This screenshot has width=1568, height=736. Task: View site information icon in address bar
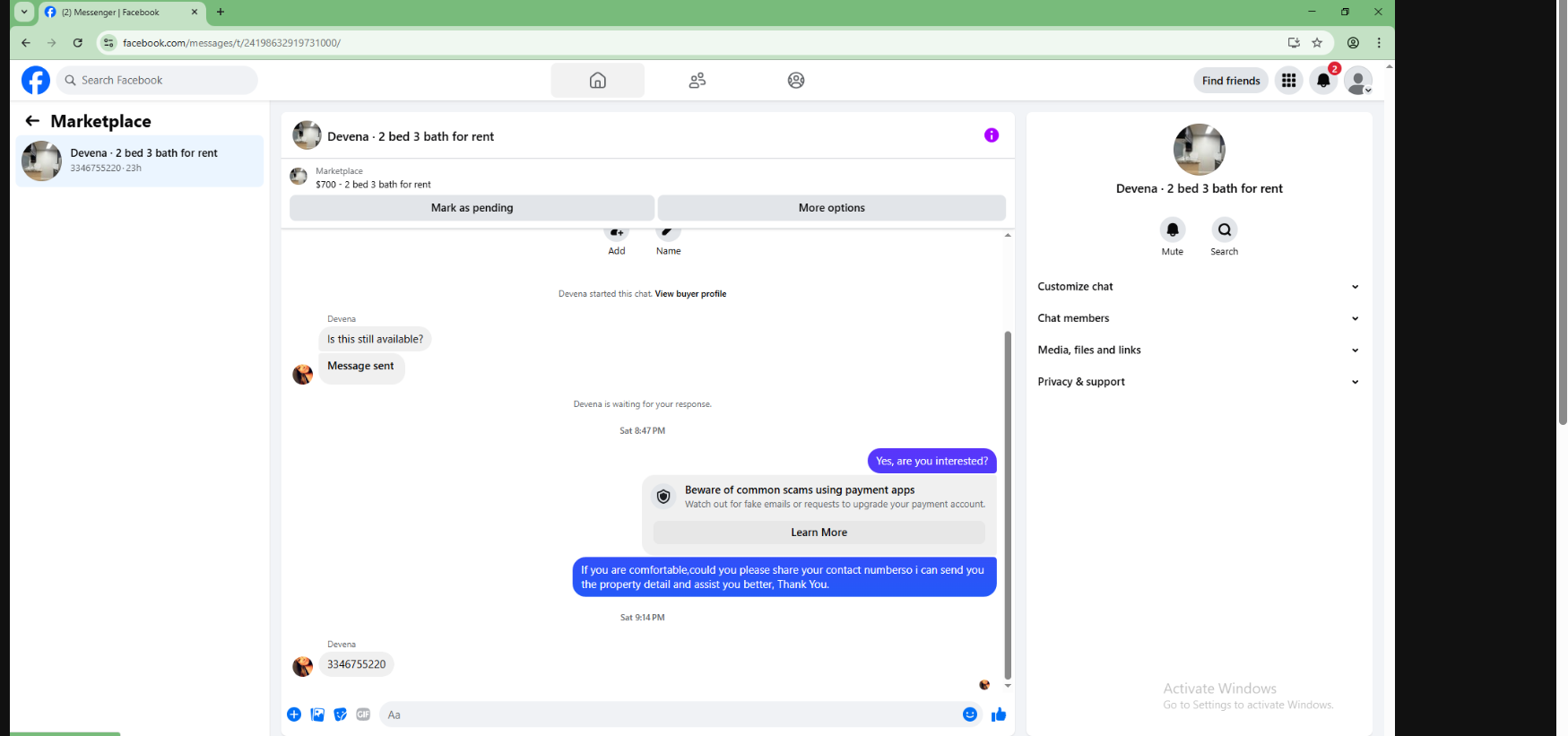(x=108, y=42)
